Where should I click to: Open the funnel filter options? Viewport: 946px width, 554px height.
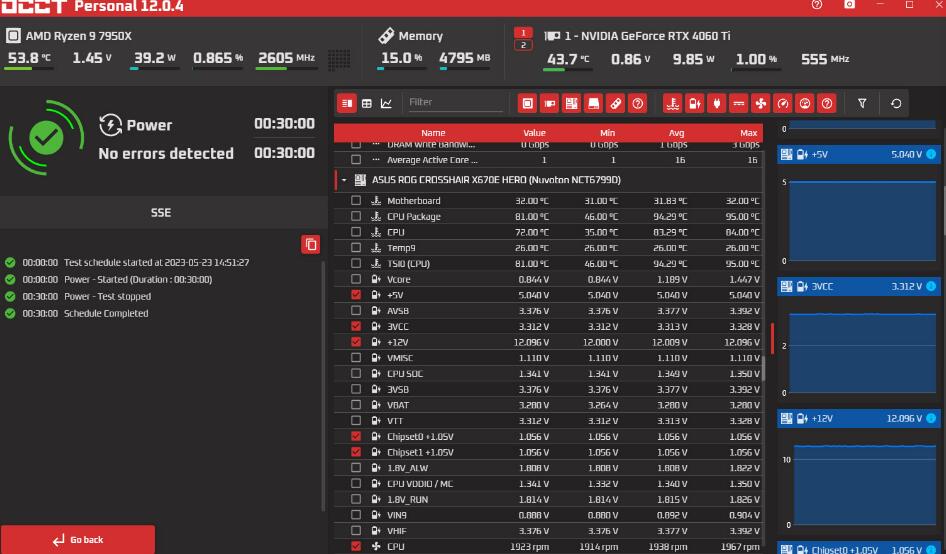click(x=862, y=103)
